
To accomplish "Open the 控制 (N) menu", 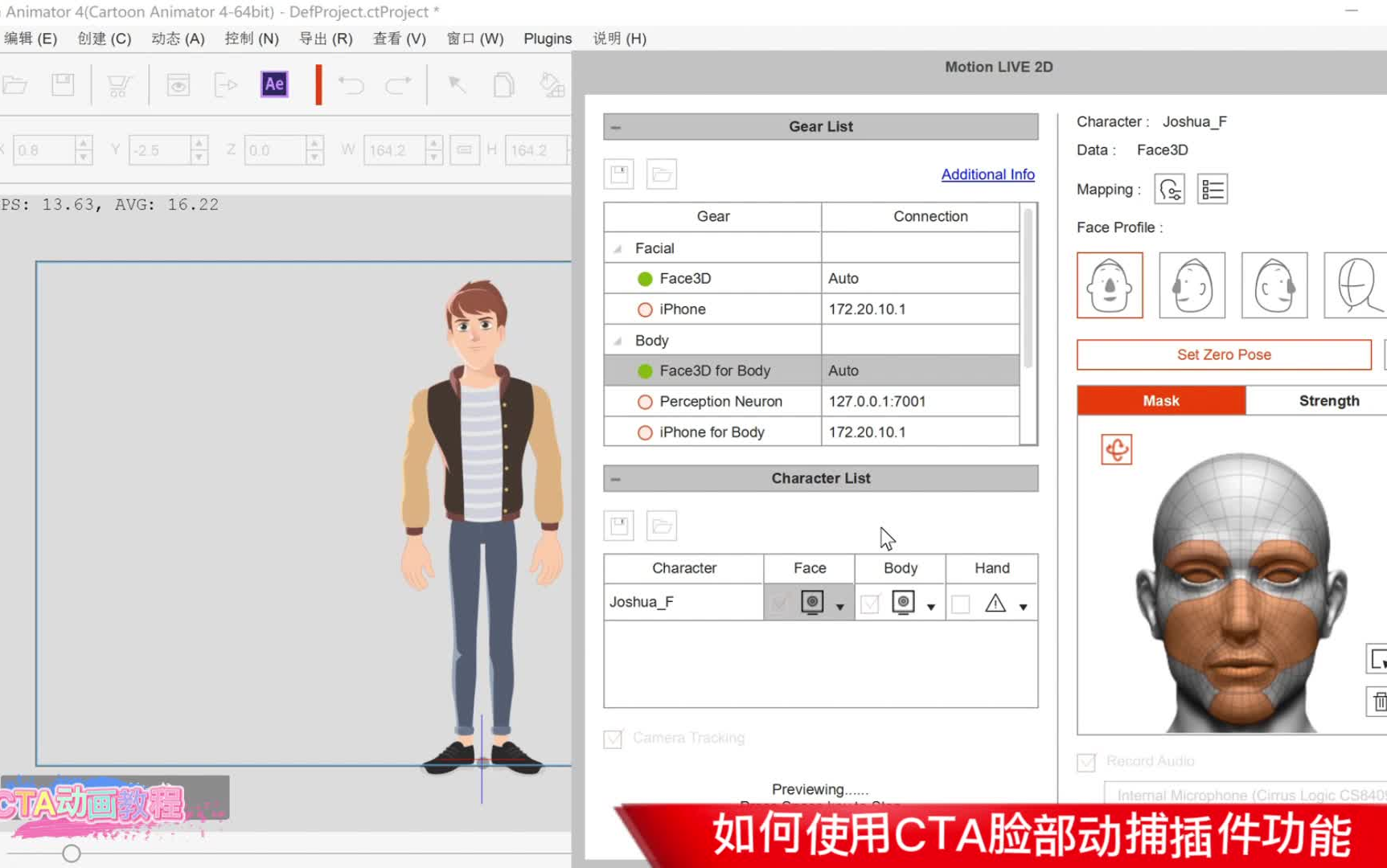I will pyautogui.click(x=252, y=39).
